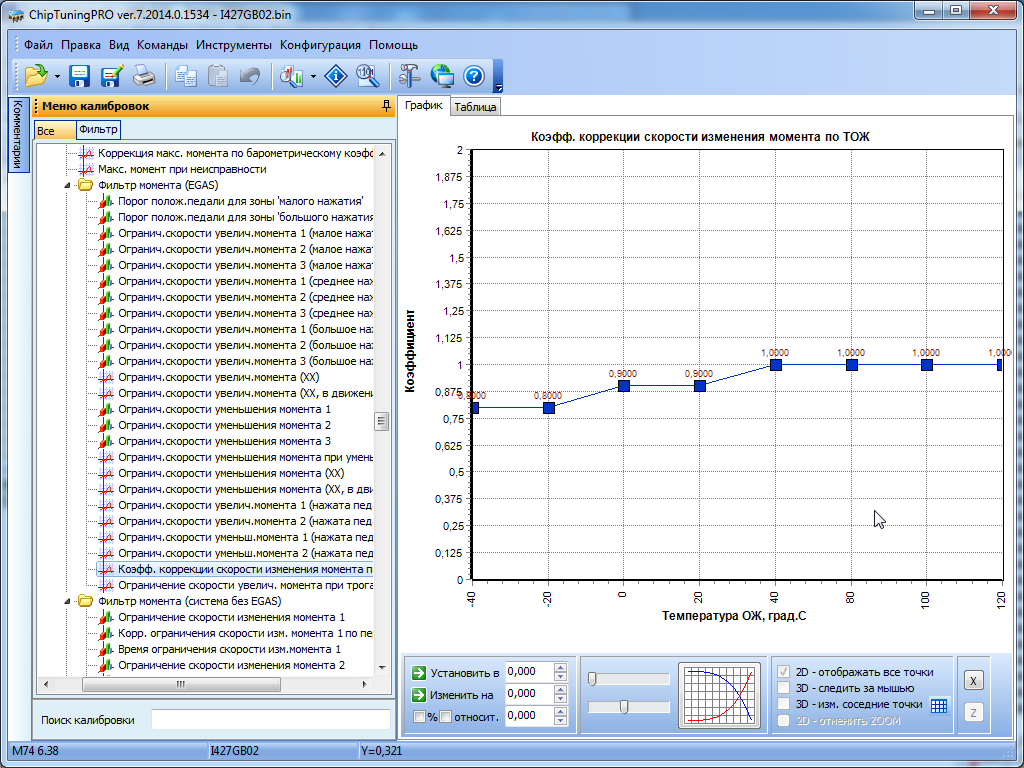The image size is (1024, 768).
Task: Open settings via hammer and wrench icon
Action: click(x=409, y=76)
